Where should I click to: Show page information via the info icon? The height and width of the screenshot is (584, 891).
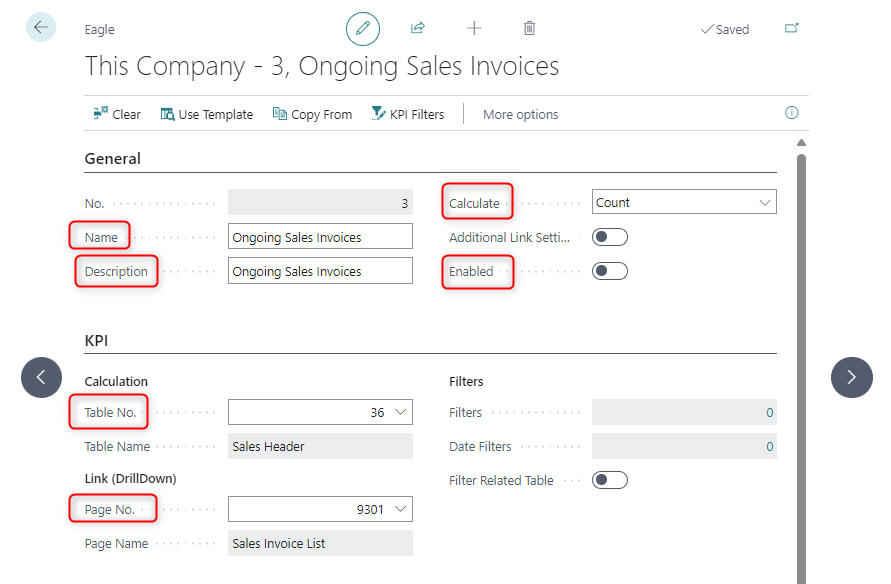pos(791,113)
